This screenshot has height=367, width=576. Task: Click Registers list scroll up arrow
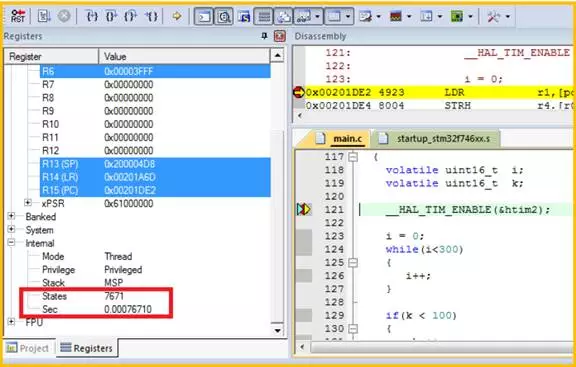[x=277, y=56]
